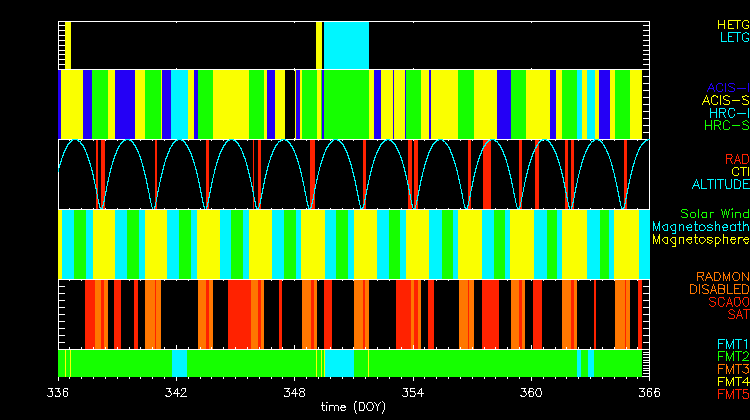Click the HETG legend label
750x420 pixels.
pos(731,24)
